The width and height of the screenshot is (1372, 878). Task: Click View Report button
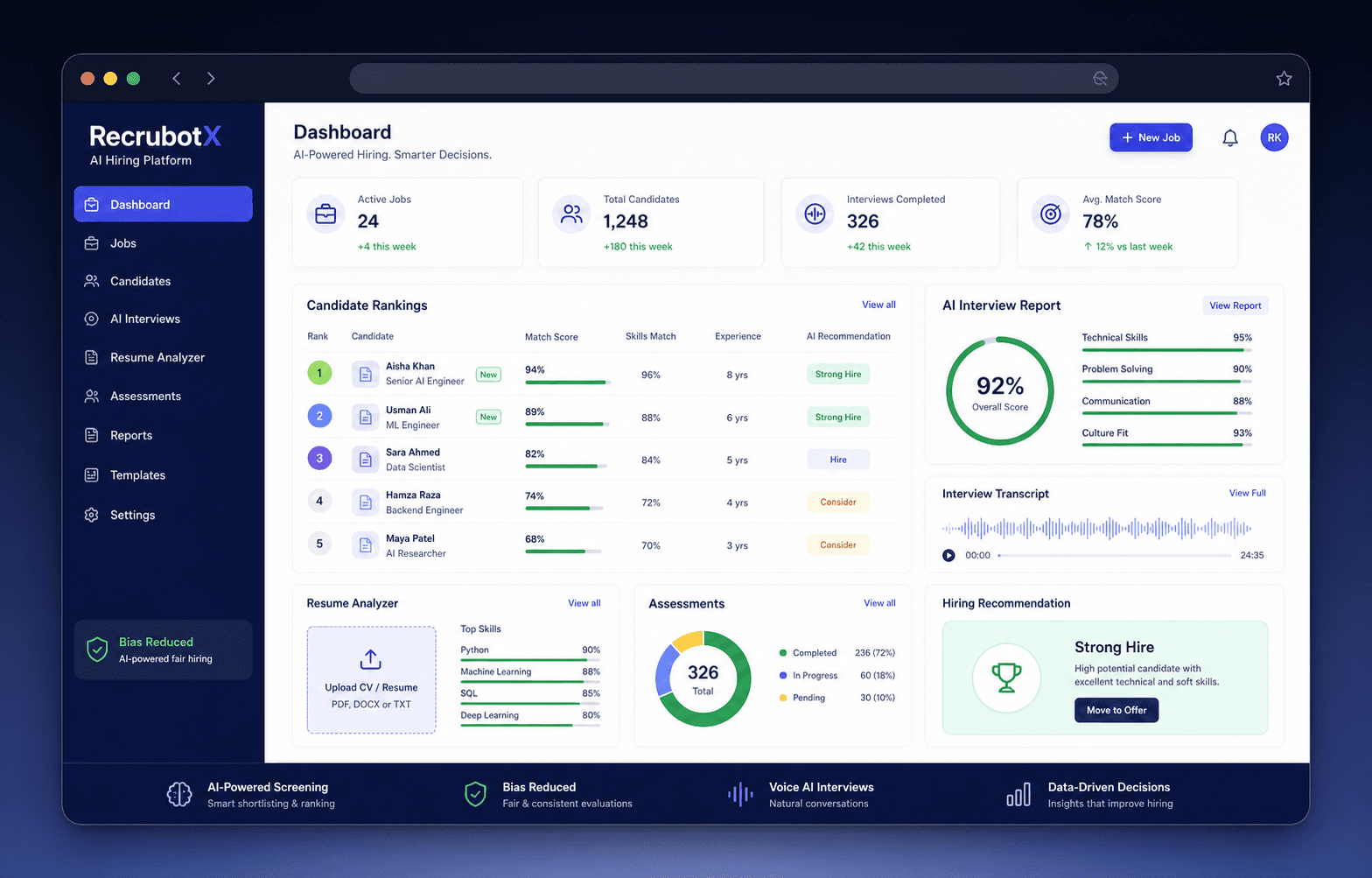1235,306
